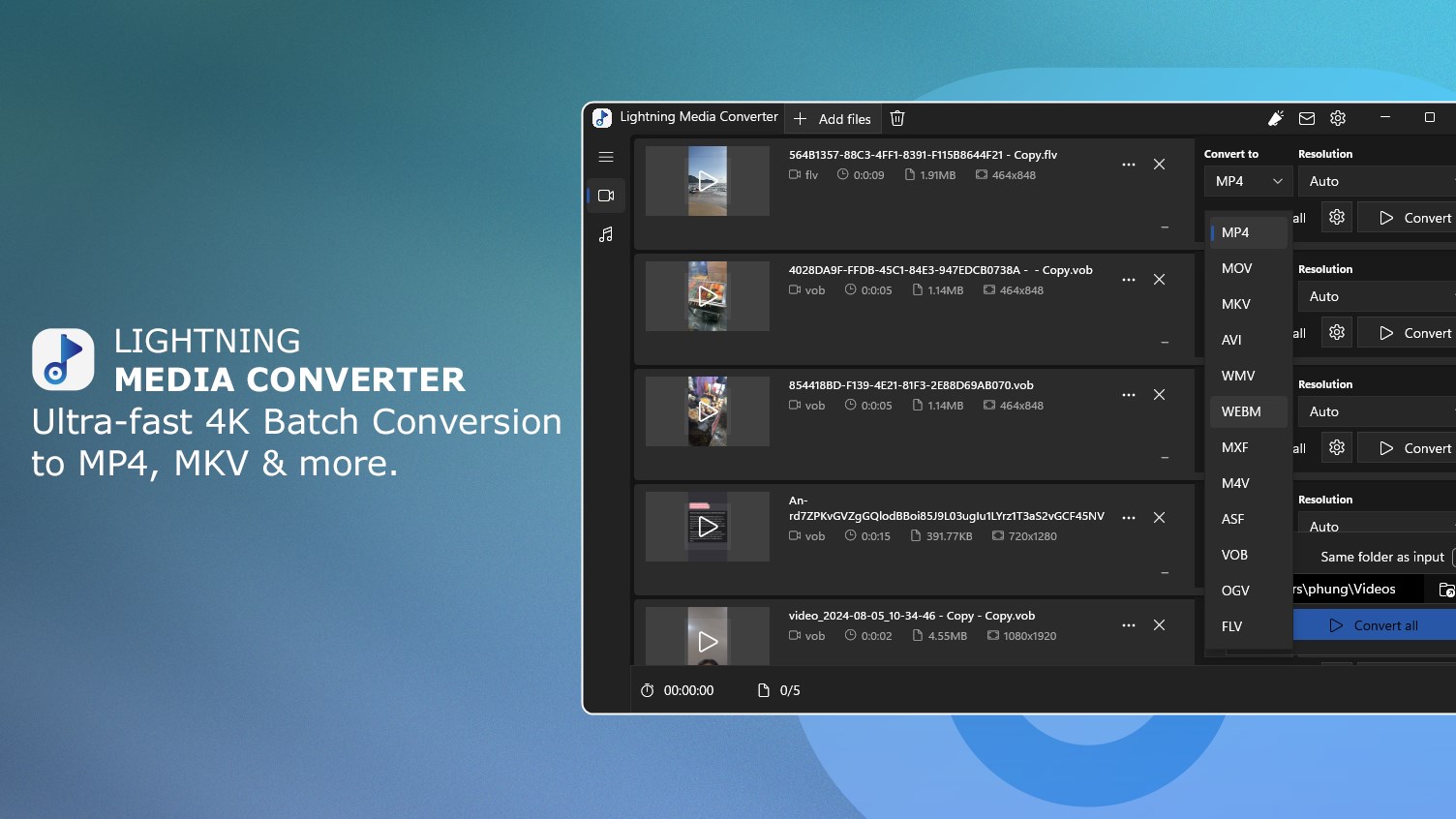Open output settings gear for 854418BD row

pyautogui.click(x=1337, y=448)
